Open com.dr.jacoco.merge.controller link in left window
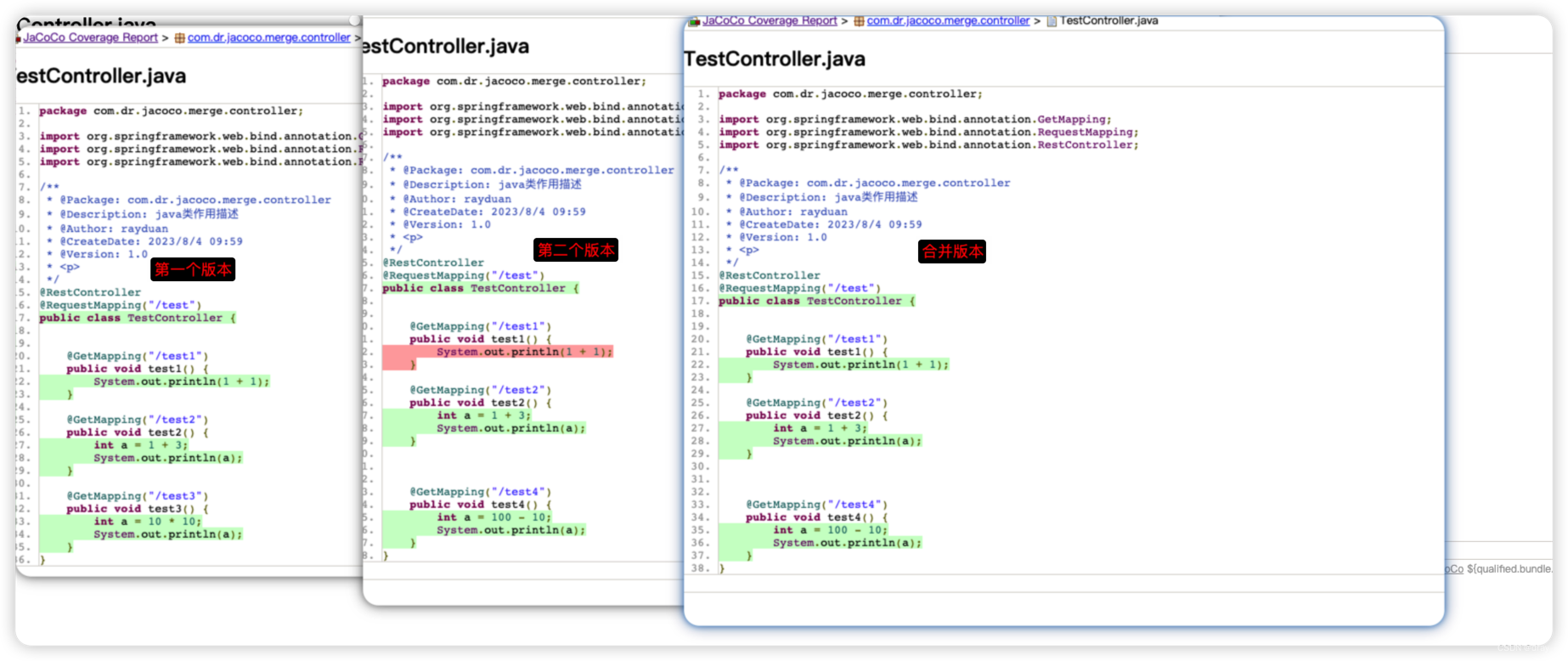The image size is (1568, 661). (268, 37)
